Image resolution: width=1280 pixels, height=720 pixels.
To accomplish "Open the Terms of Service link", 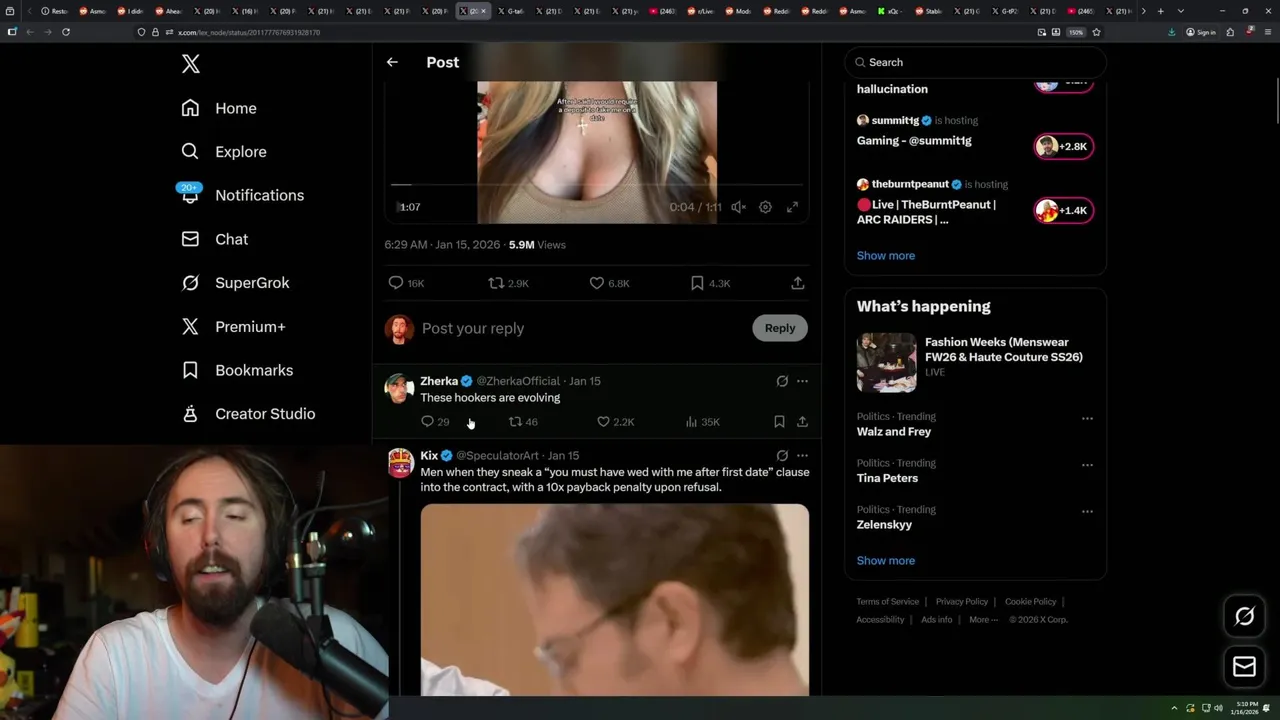I will [x=888, y=601].
